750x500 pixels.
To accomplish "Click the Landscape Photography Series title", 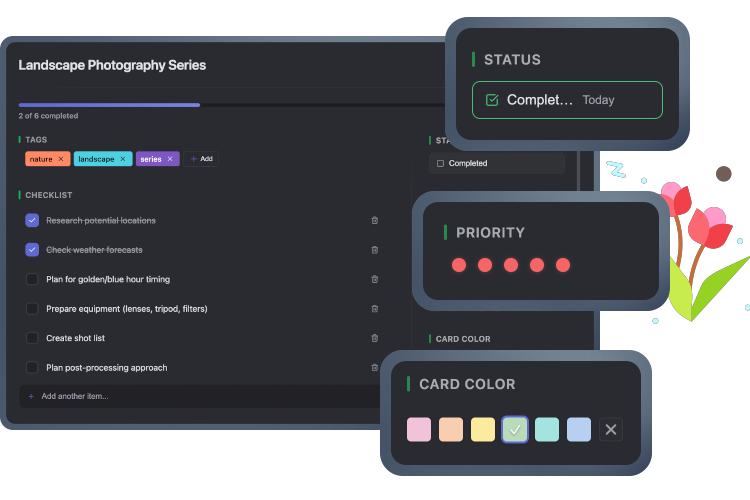I will (x=112, y=65).
